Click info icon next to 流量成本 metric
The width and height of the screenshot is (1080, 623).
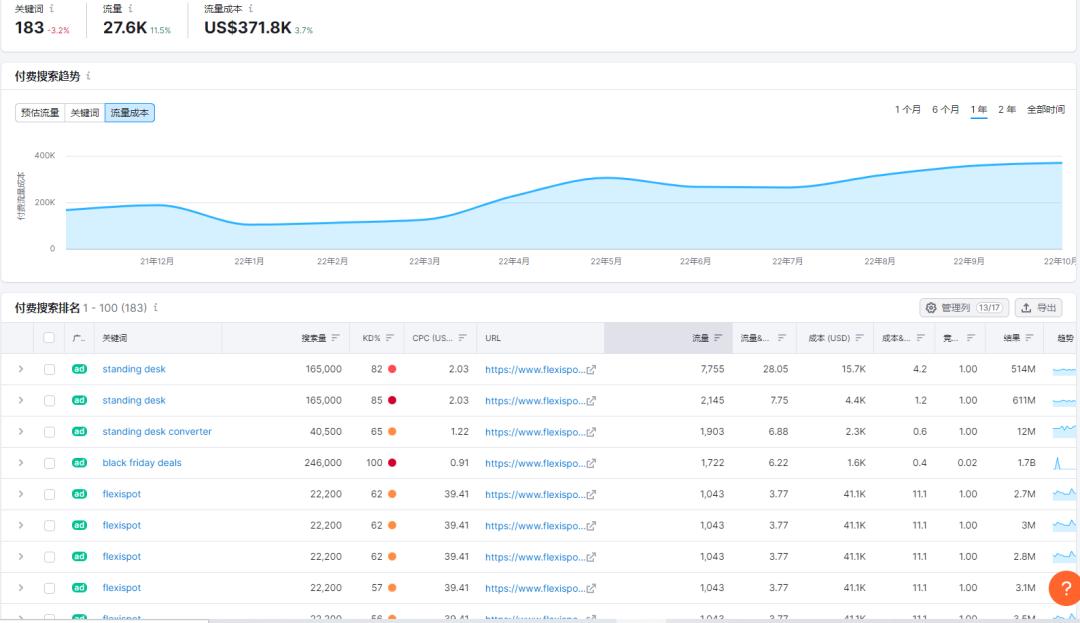pos(251,9)
